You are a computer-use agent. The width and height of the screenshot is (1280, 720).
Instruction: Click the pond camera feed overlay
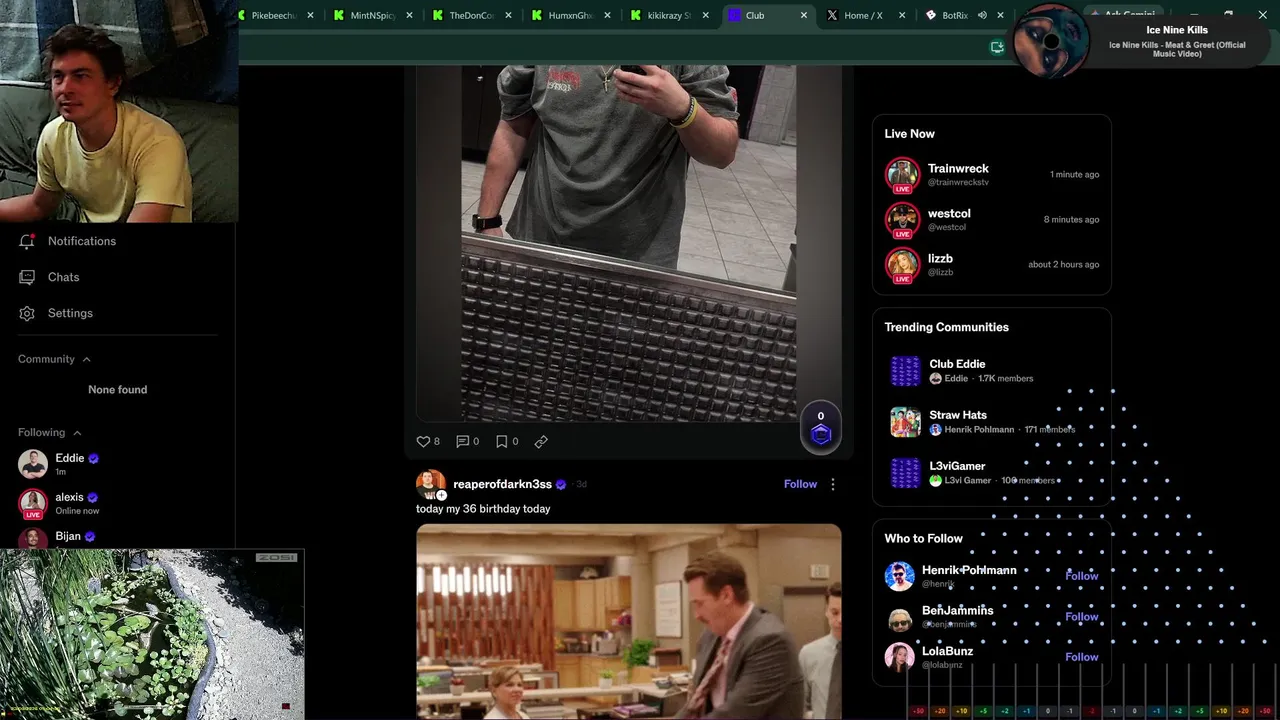[152, 634]
